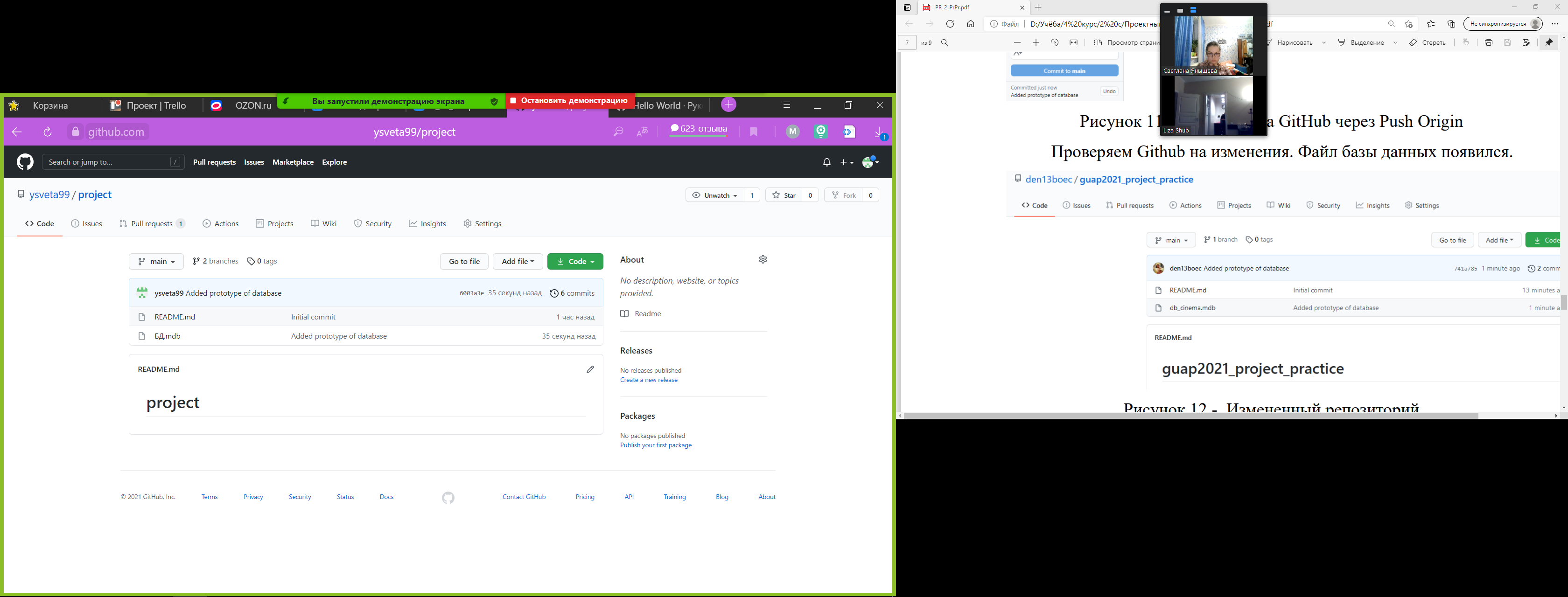Expand the main branch selector
This screenshot has height=597, width=1568.
click(156, 262)
